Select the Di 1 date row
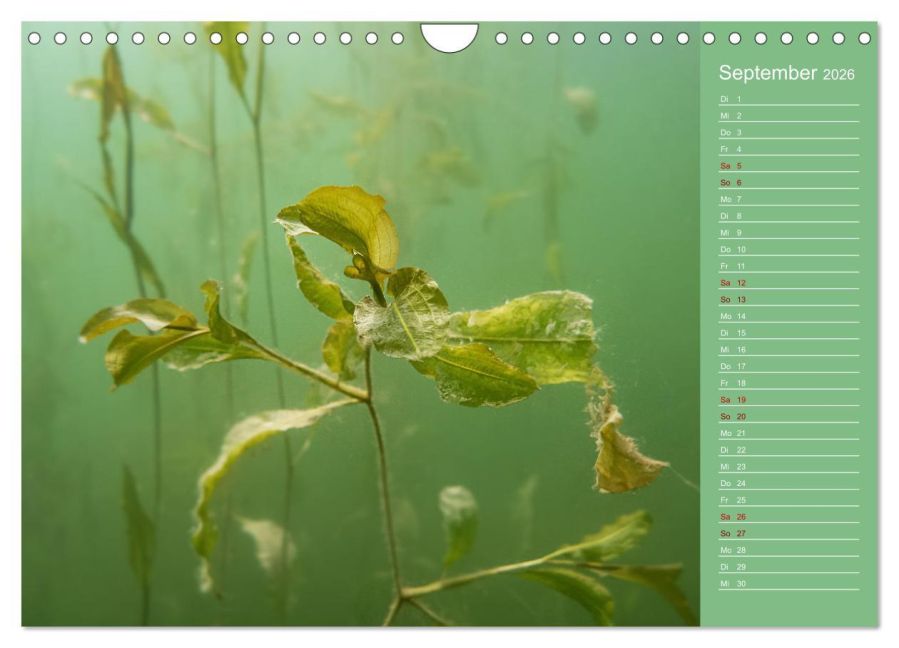The image size is (899, 648). [x=789, y=99]
